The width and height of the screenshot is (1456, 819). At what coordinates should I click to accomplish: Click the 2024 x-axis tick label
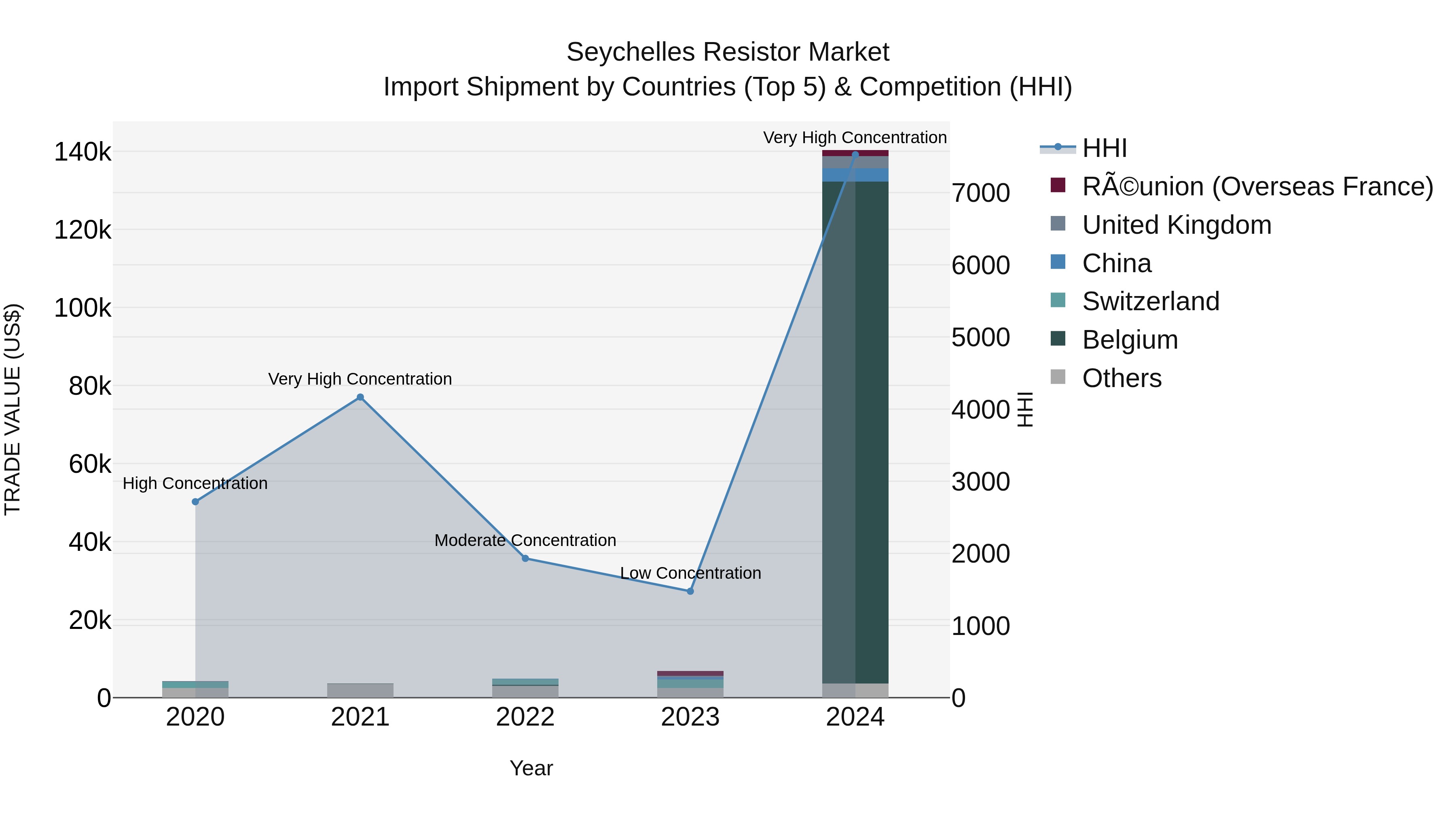(855, 717)
